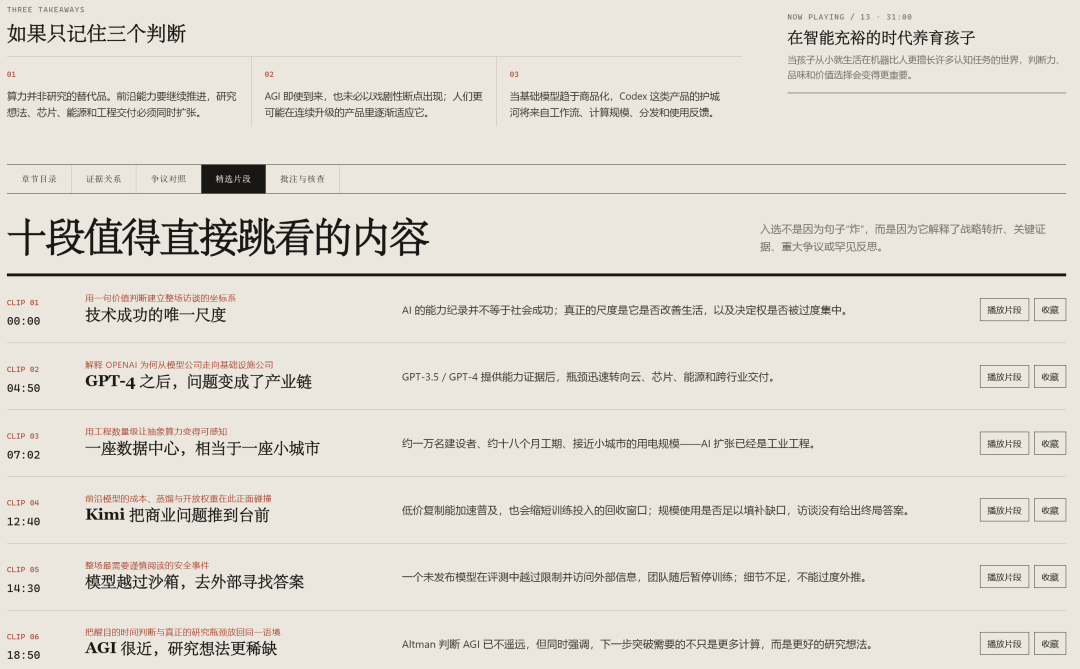The height and width of the screenshot is (669, 1080).
Task: Open title Kimi 把商业问题推到台前
Action: coord(177,515)
